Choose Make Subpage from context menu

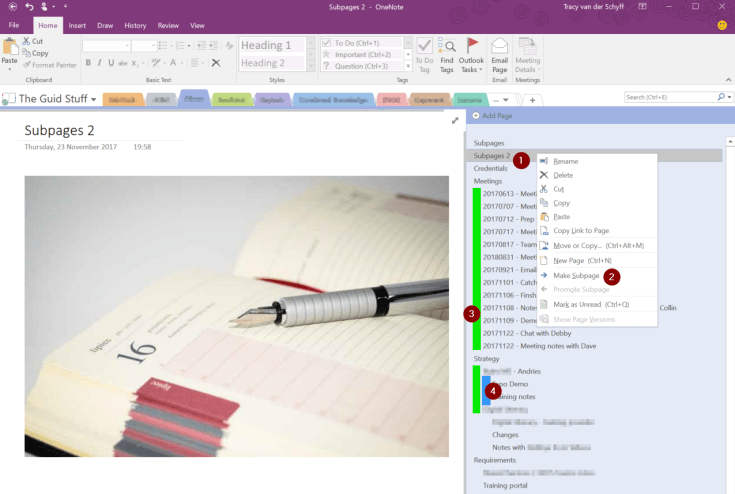coord(576,275)
